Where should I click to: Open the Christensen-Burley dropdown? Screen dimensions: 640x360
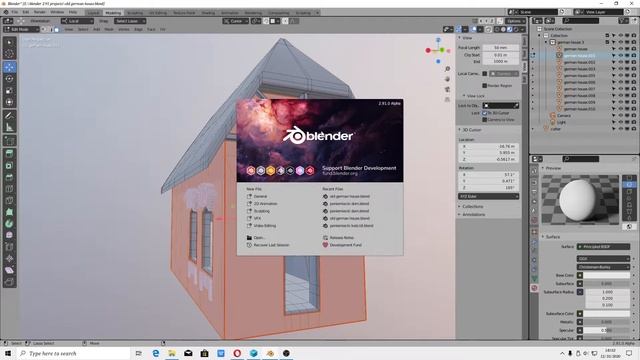coord(603,267)
